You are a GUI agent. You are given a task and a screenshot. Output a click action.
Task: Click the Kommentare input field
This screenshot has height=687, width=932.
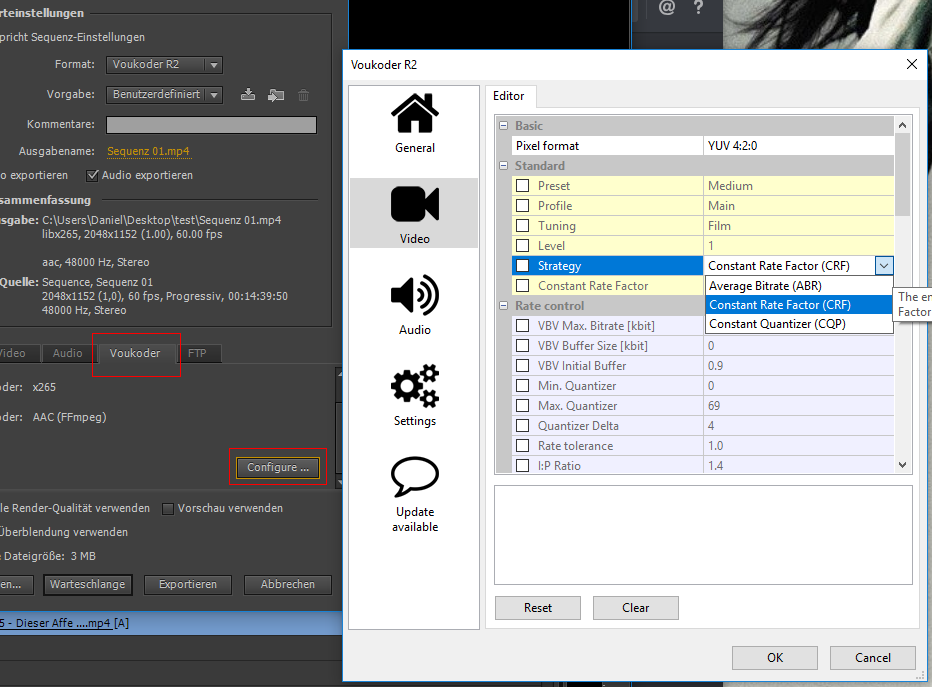click(x=211, y=125)
